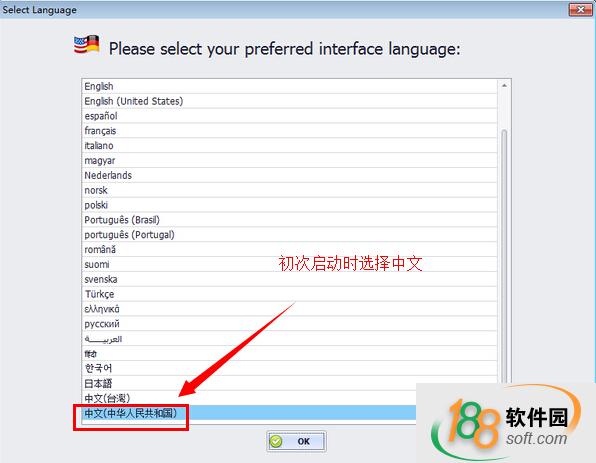The height and width of the screenshot is (463, 596).
Task: Click the flags icon beside the heading
Action: pos(87,44)
